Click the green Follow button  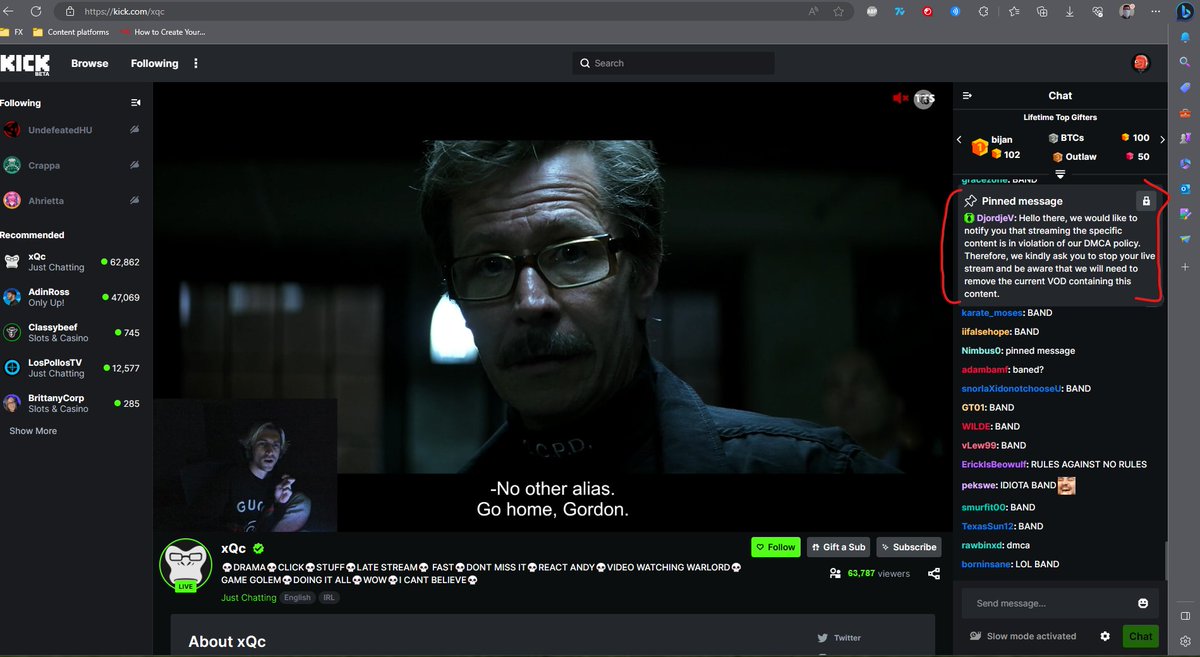tap(776, 547)
